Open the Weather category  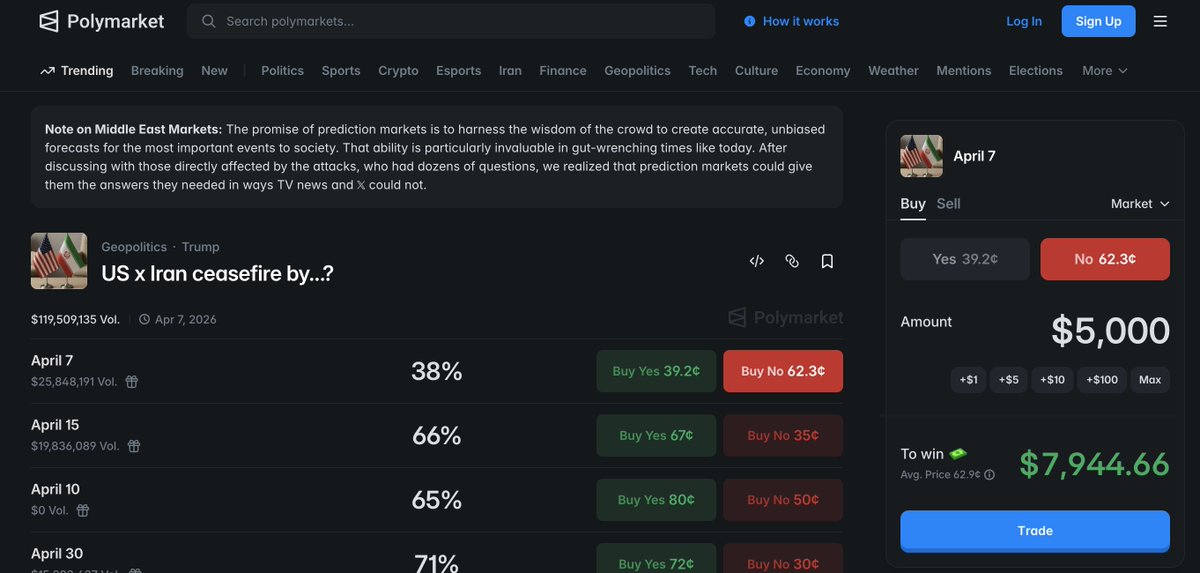pos(893,71)
